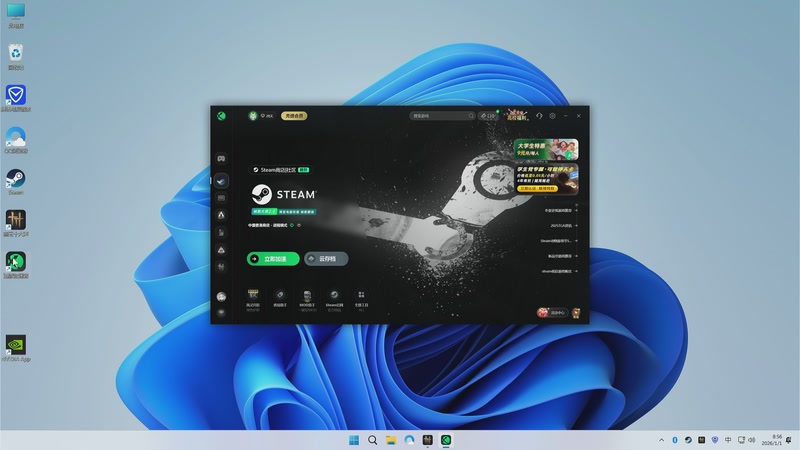Click the mascot icon in window bottom-right corner

click(x=576, y=312)
